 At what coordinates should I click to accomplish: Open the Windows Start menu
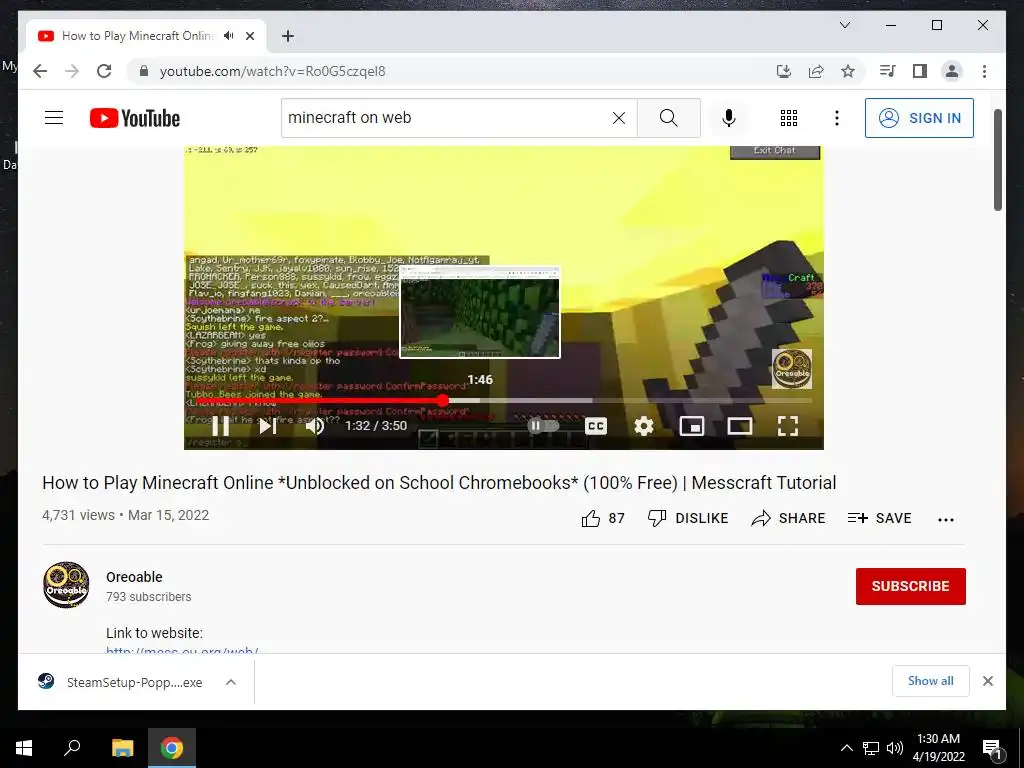click(24, 748)
